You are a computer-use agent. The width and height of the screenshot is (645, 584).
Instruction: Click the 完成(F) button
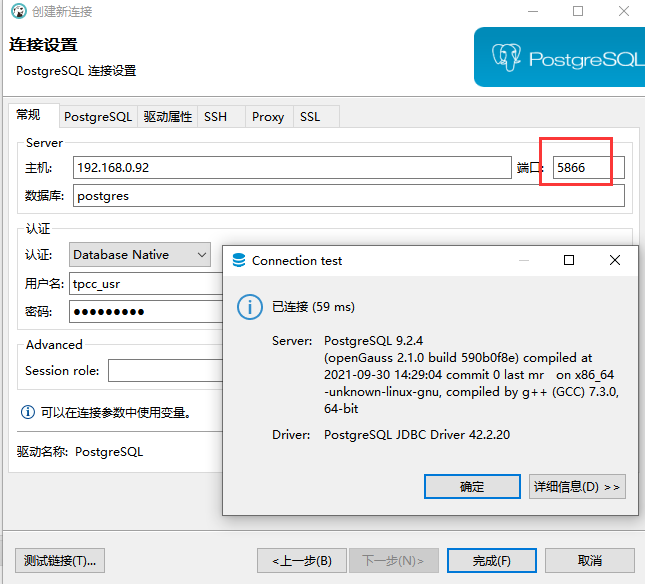click(492, 560)
